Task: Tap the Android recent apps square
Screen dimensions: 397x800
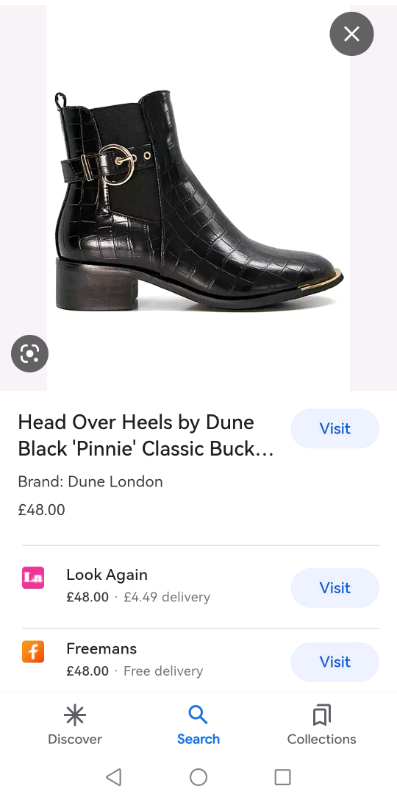Action: [283, 777]
